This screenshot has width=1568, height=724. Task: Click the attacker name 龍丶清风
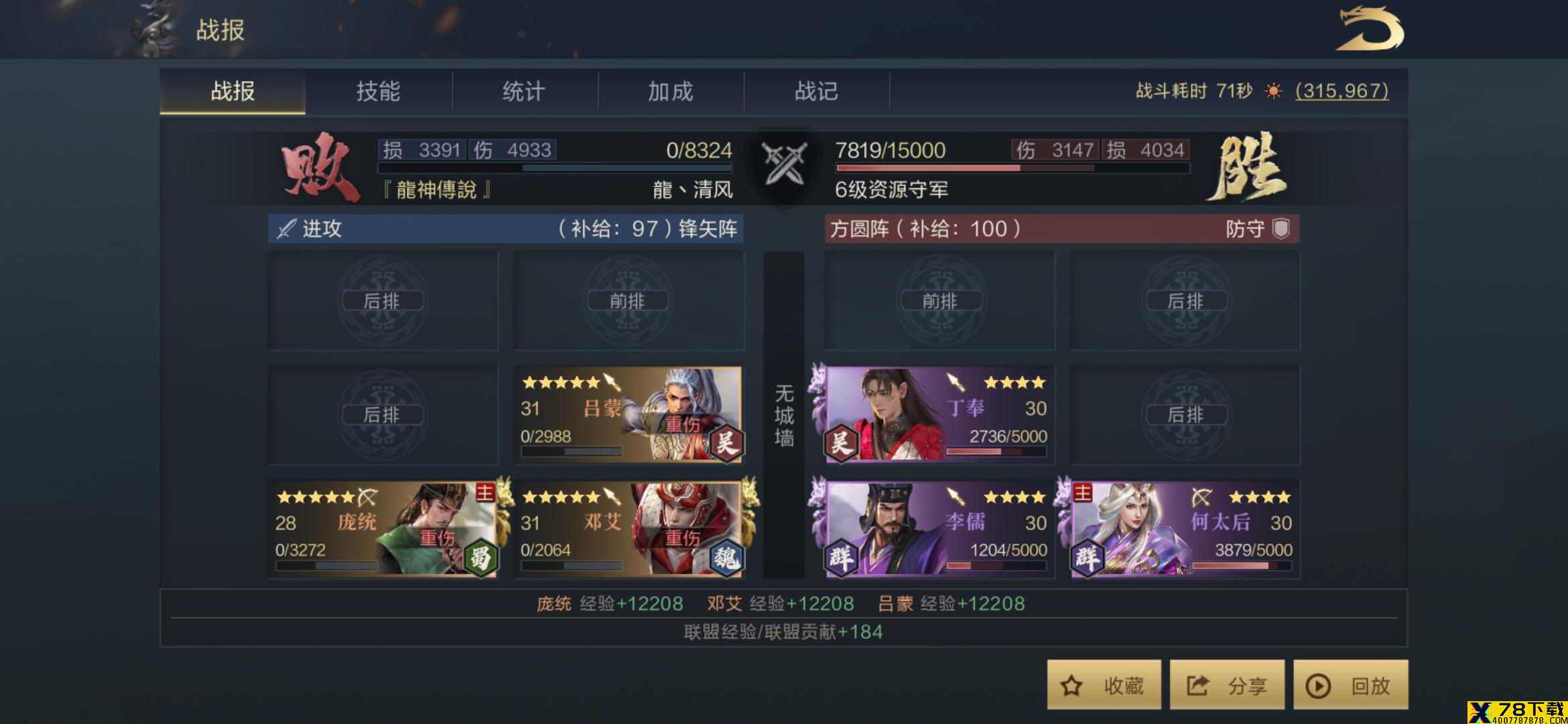(693, 190)
